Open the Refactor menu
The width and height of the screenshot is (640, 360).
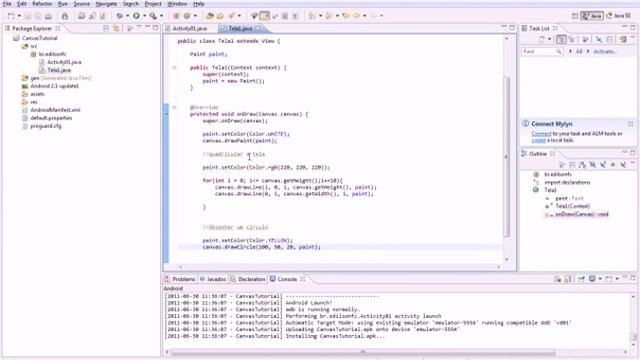click(42, 4)
